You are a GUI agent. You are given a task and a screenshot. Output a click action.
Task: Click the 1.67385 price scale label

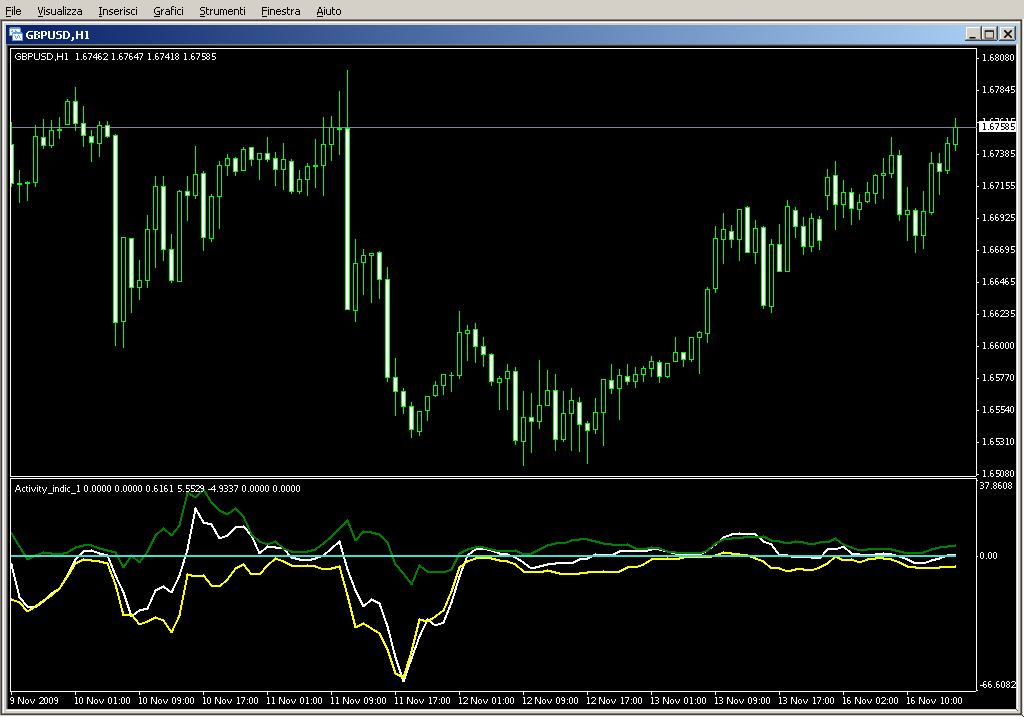tap(999, 153)
